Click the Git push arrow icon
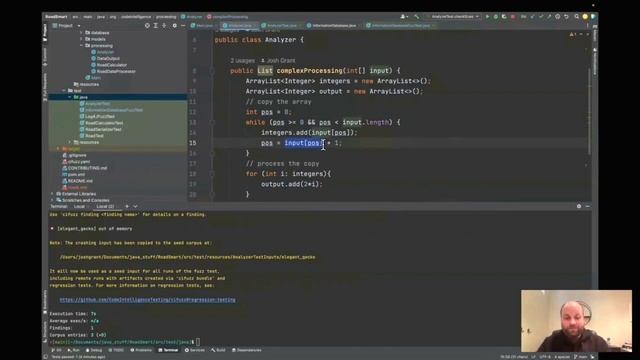 pyautogui.click(x=549, y=17)
